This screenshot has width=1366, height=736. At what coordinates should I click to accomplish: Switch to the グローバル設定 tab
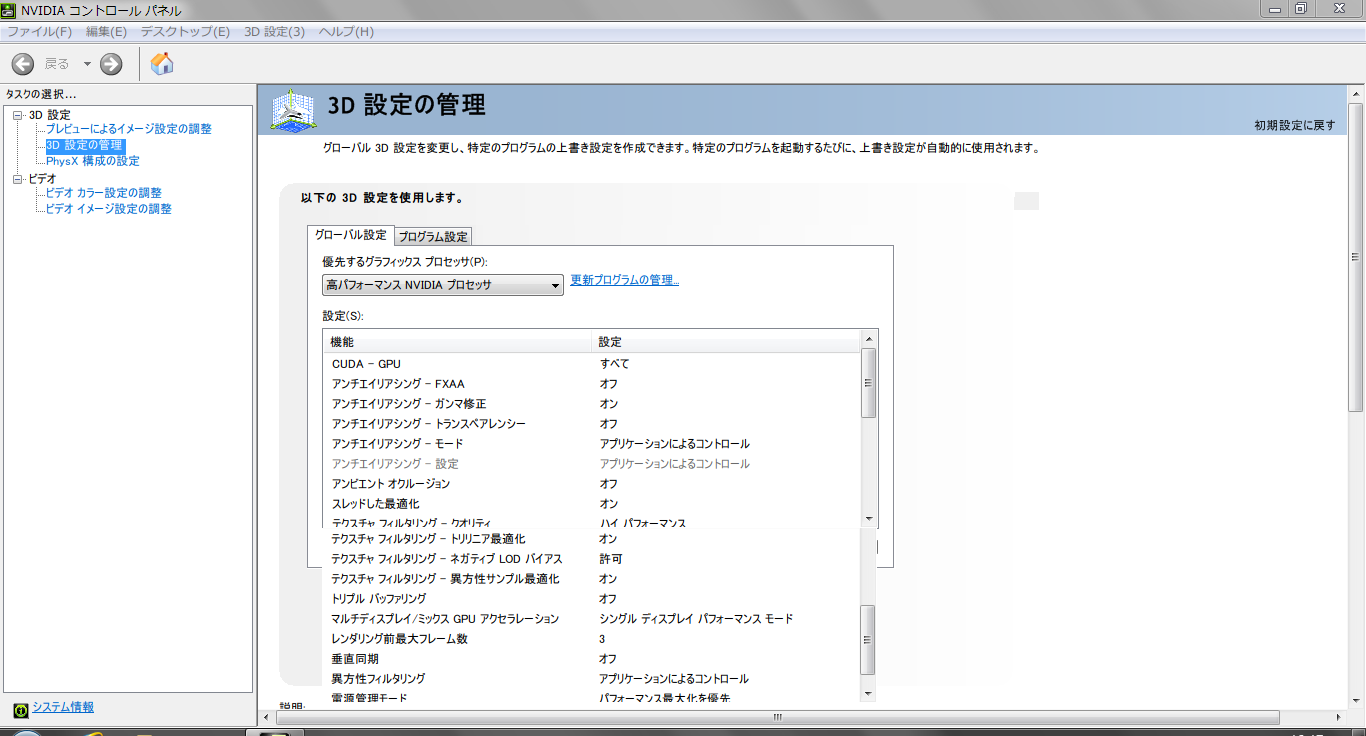[x=350, y=235]
